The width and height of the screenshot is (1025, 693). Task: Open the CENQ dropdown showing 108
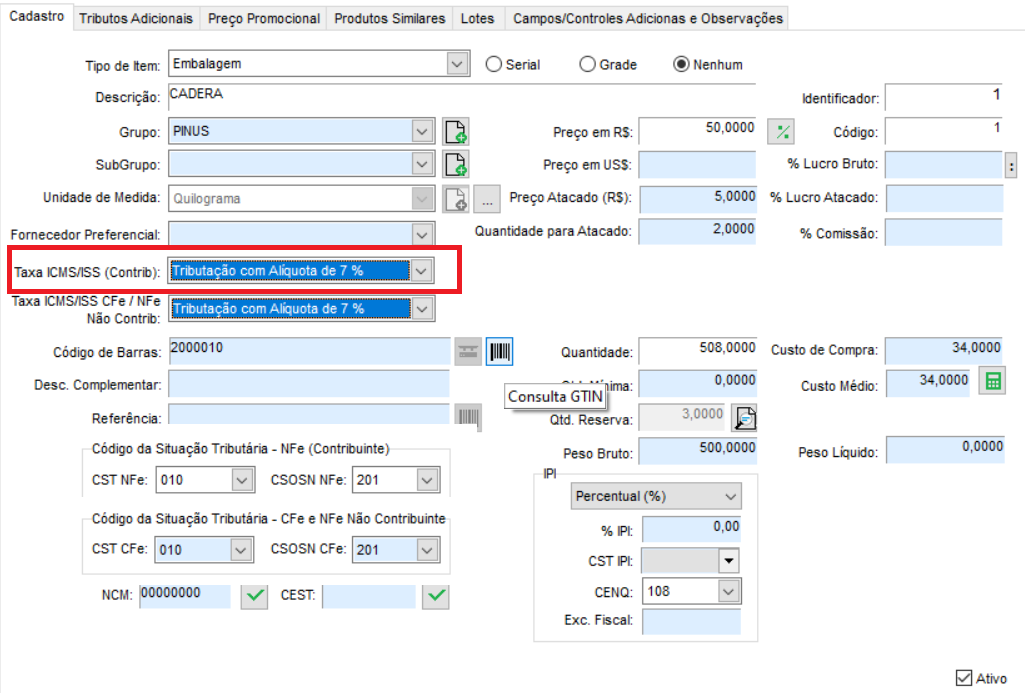click(x=728, y=592)
